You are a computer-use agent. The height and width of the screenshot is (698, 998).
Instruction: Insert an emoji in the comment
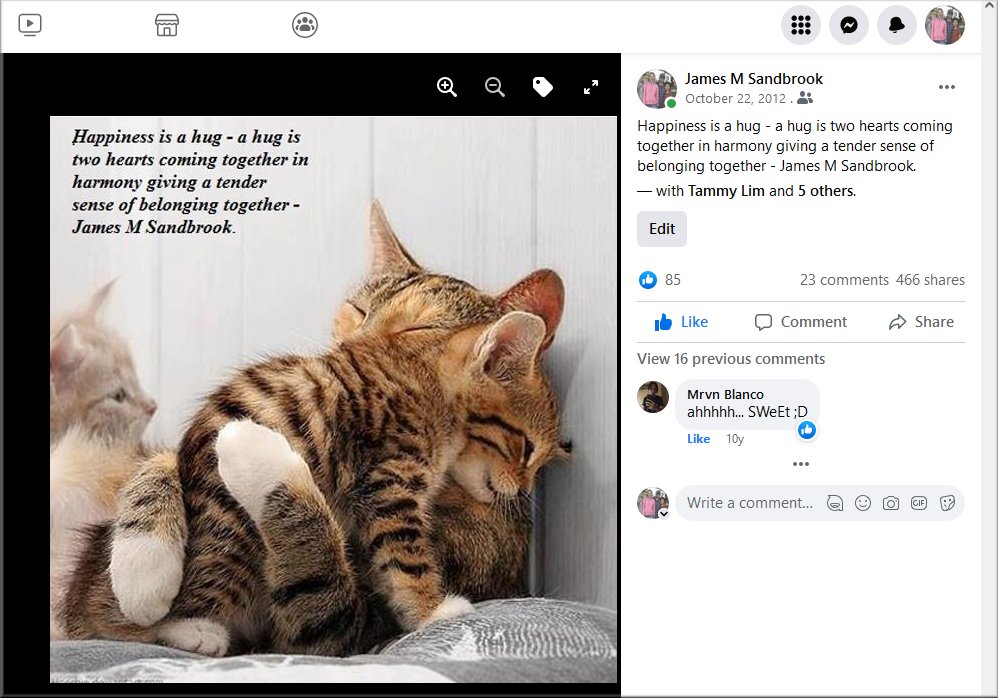coord(862,503)
